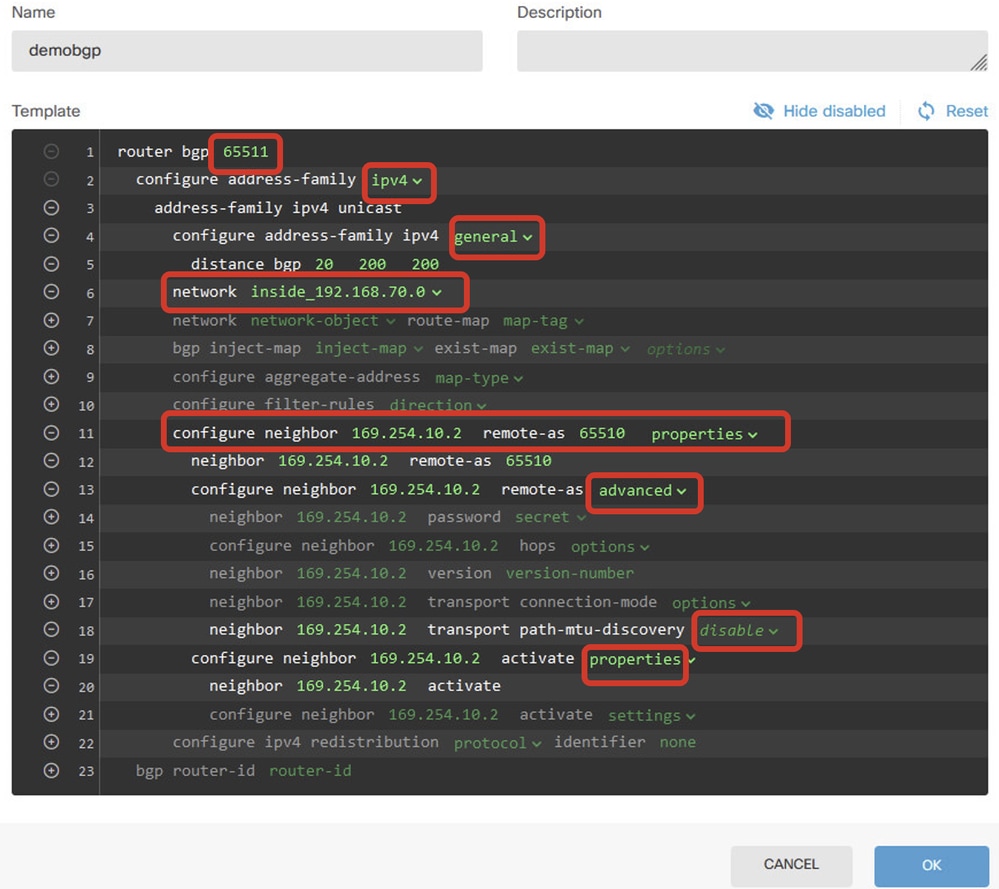Click the Name field containing demobgp
This screenshot has height=889, width=999.
247,50
